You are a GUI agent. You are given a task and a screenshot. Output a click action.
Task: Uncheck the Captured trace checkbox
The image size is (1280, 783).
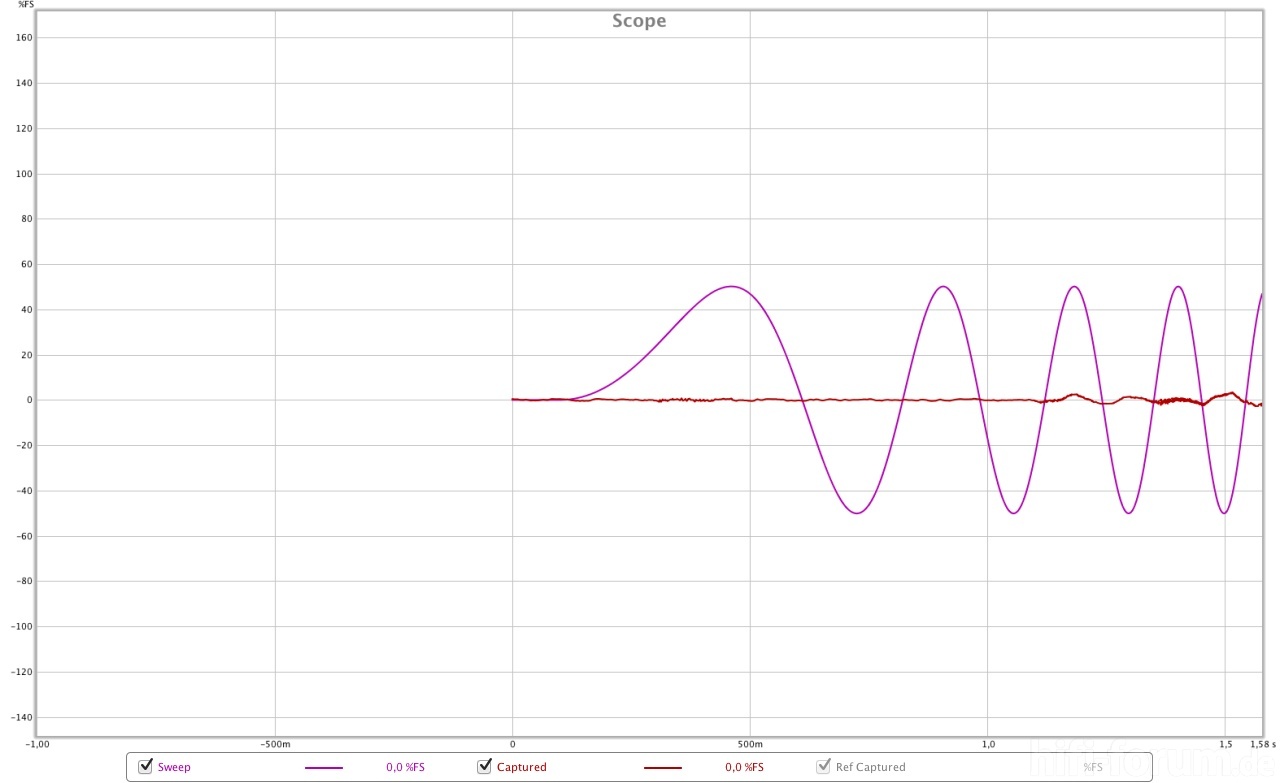point(485,767)
